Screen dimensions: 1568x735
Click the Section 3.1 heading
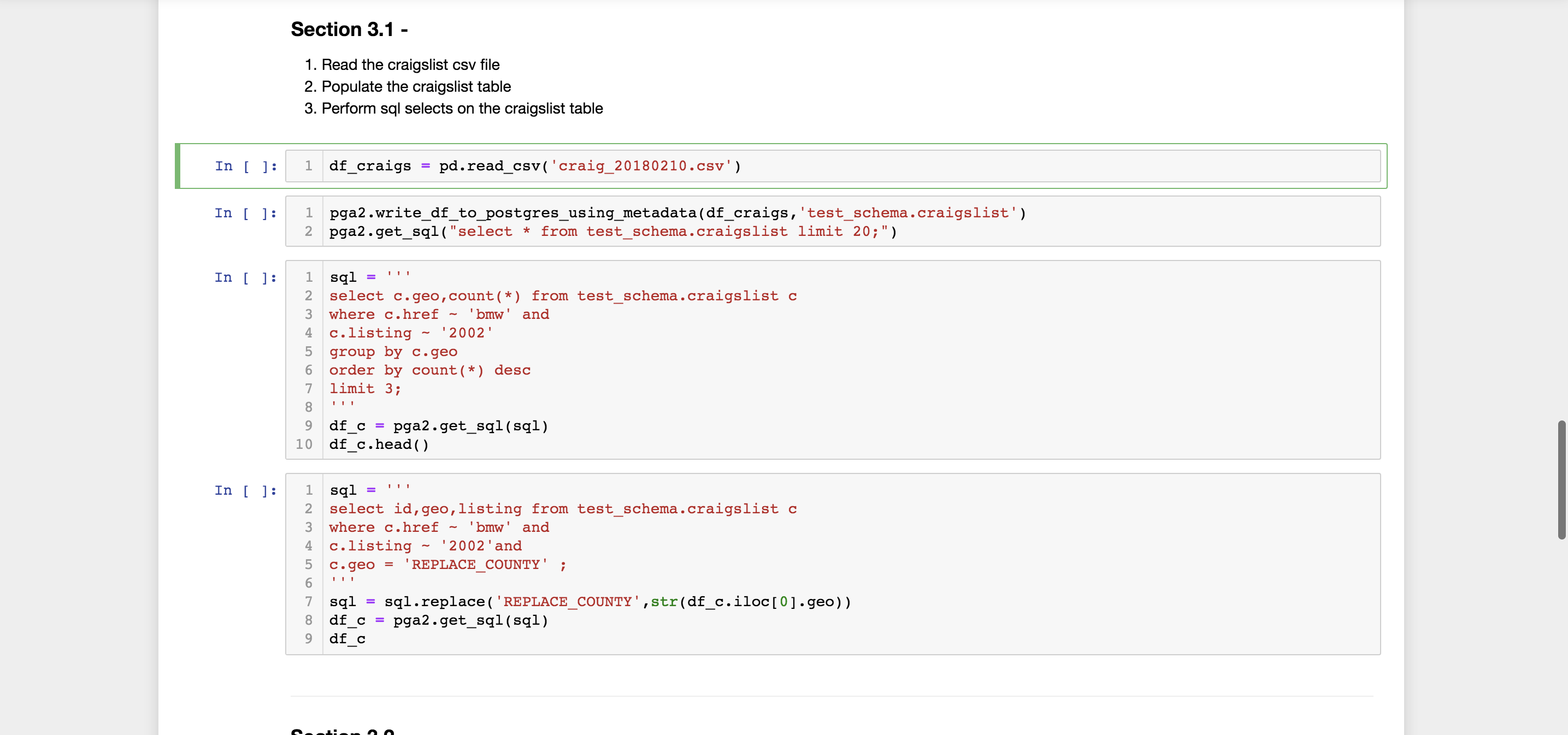[349, 29]
